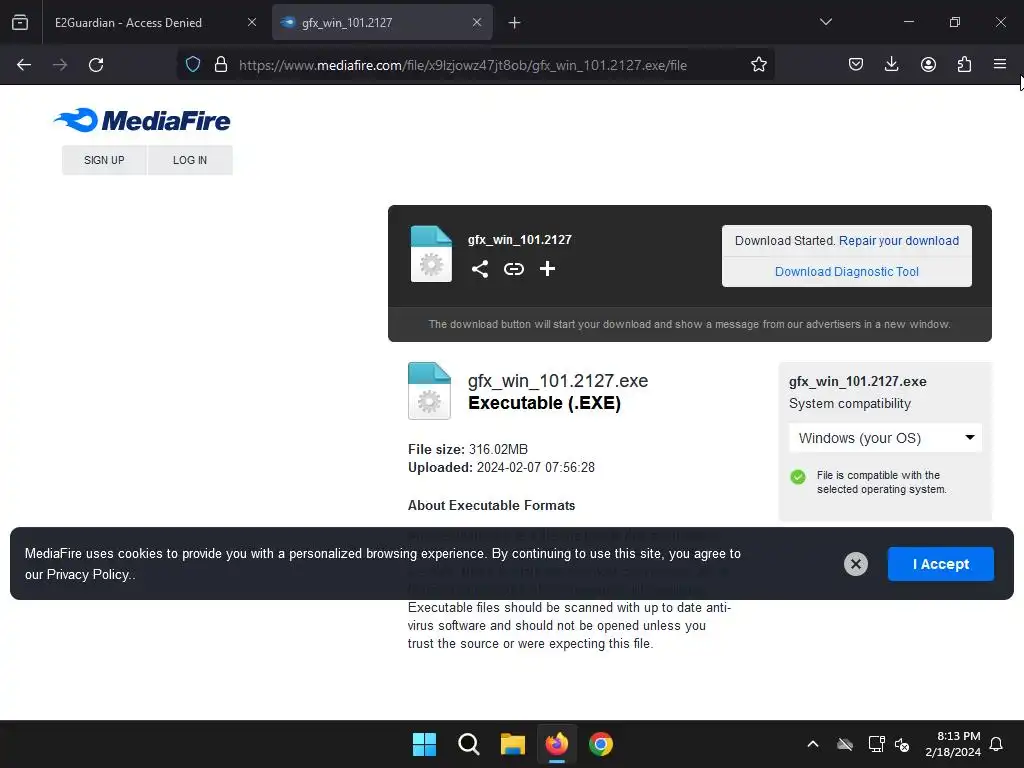1024x768 pixels.
Task: Open the Firefox application menu
Action: (x=1000, y=64)
